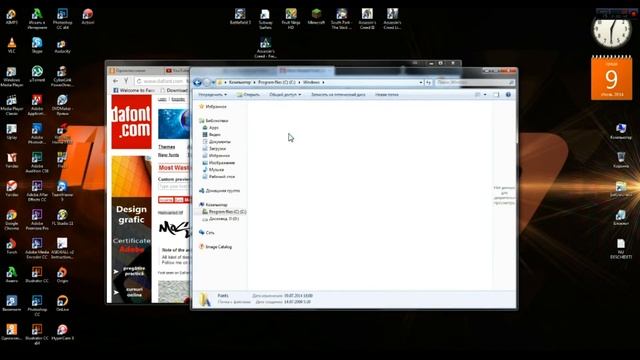The width and height of the screenshot is (640, 360).
Task: Open the Skype desktop icon
Action: point(37,45)
